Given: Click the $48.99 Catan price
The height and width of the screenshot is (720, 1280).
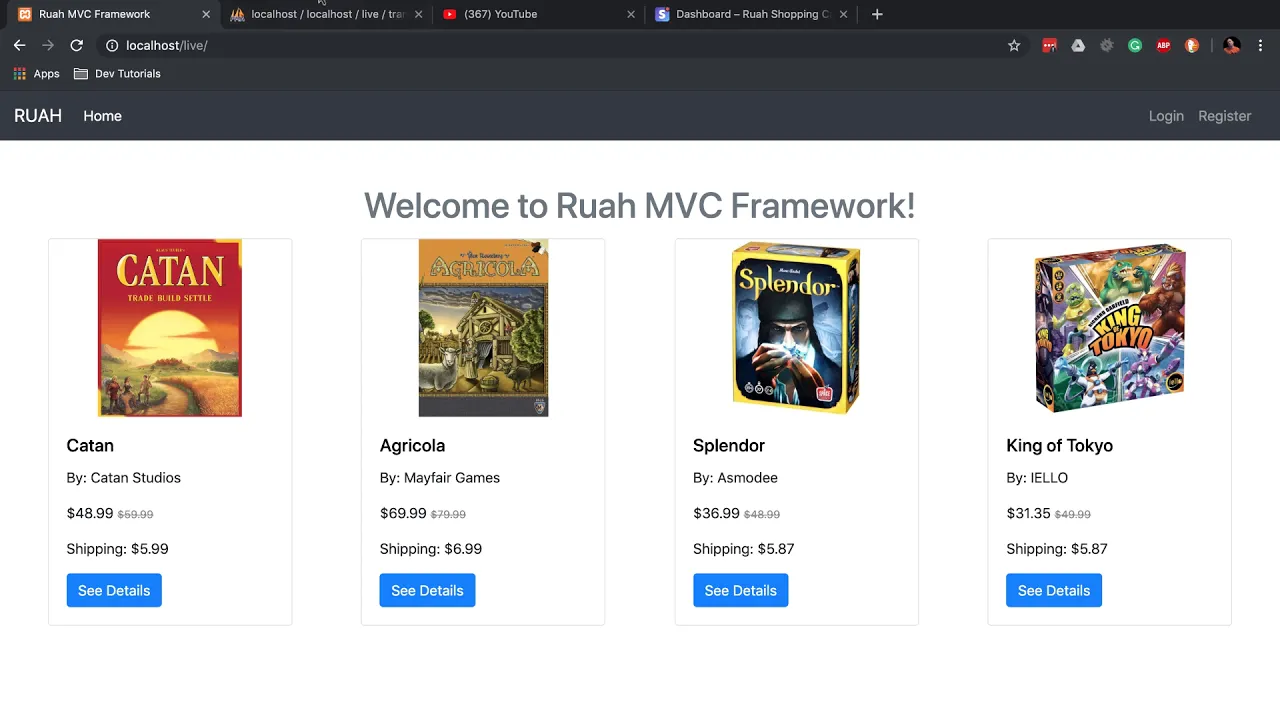Looking at the screenshot, I should coord(90,513).
